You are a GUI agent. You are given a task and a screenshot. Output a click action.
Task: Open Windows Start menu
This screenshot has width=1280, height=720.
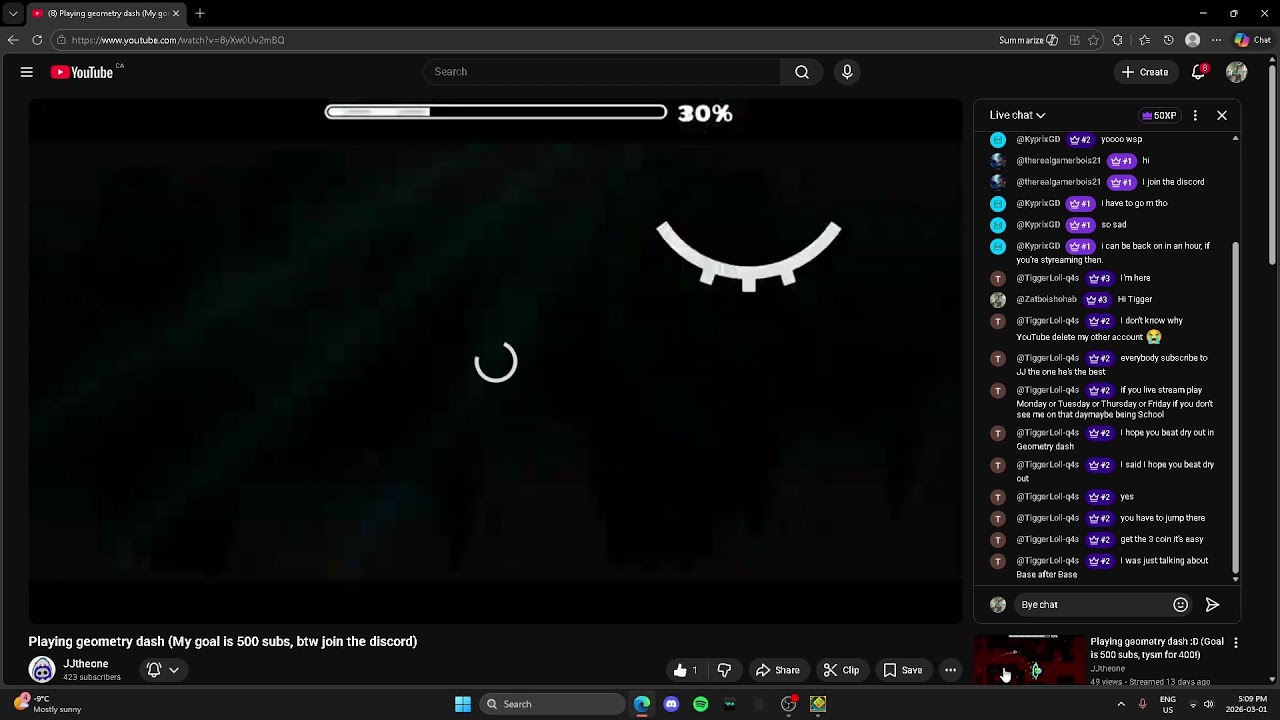point(463,704)
